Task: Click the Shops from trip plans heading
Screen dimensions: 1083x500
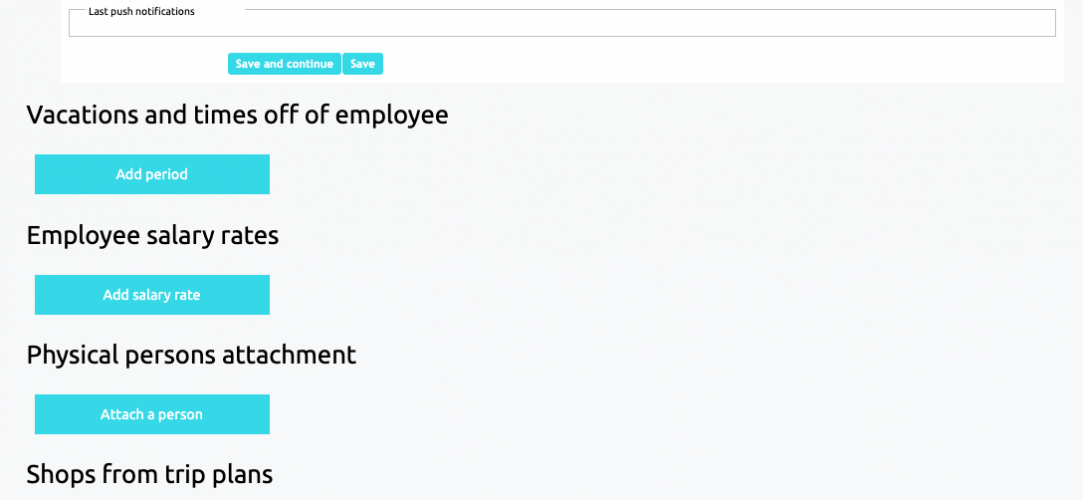Action: coord(149,474)
